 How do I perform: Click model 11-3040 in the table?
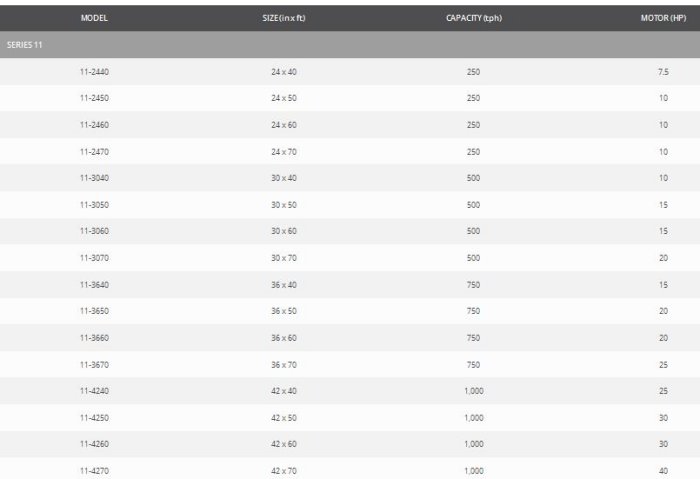94,178
